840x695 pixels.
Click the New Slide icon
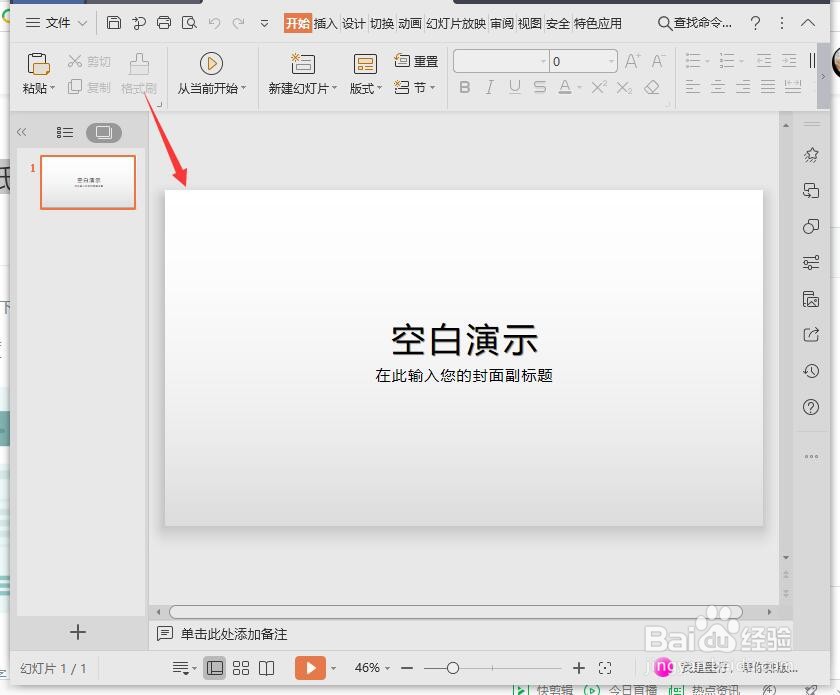pos(303,63)
